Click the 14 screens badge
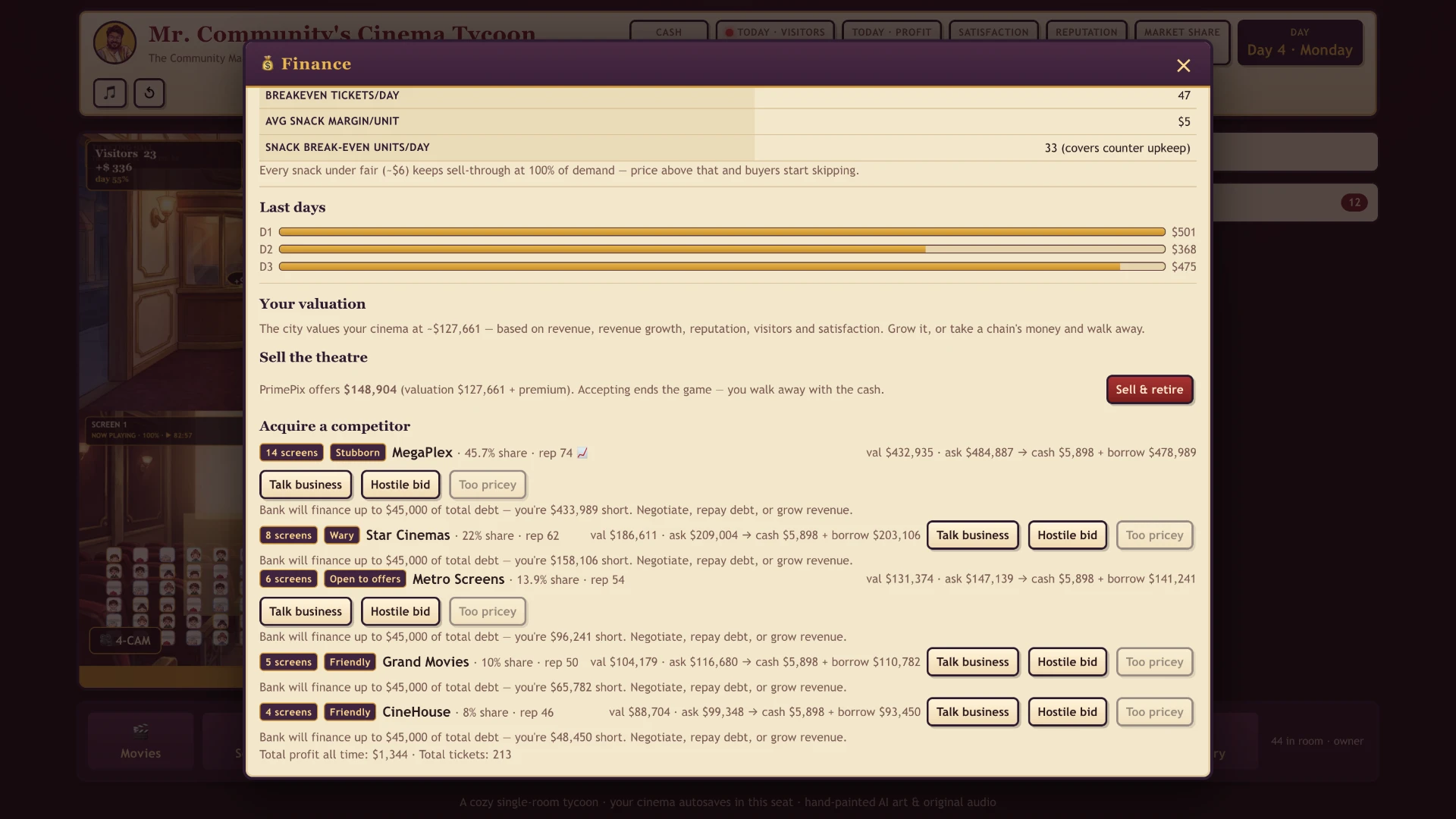 (291, 453)
